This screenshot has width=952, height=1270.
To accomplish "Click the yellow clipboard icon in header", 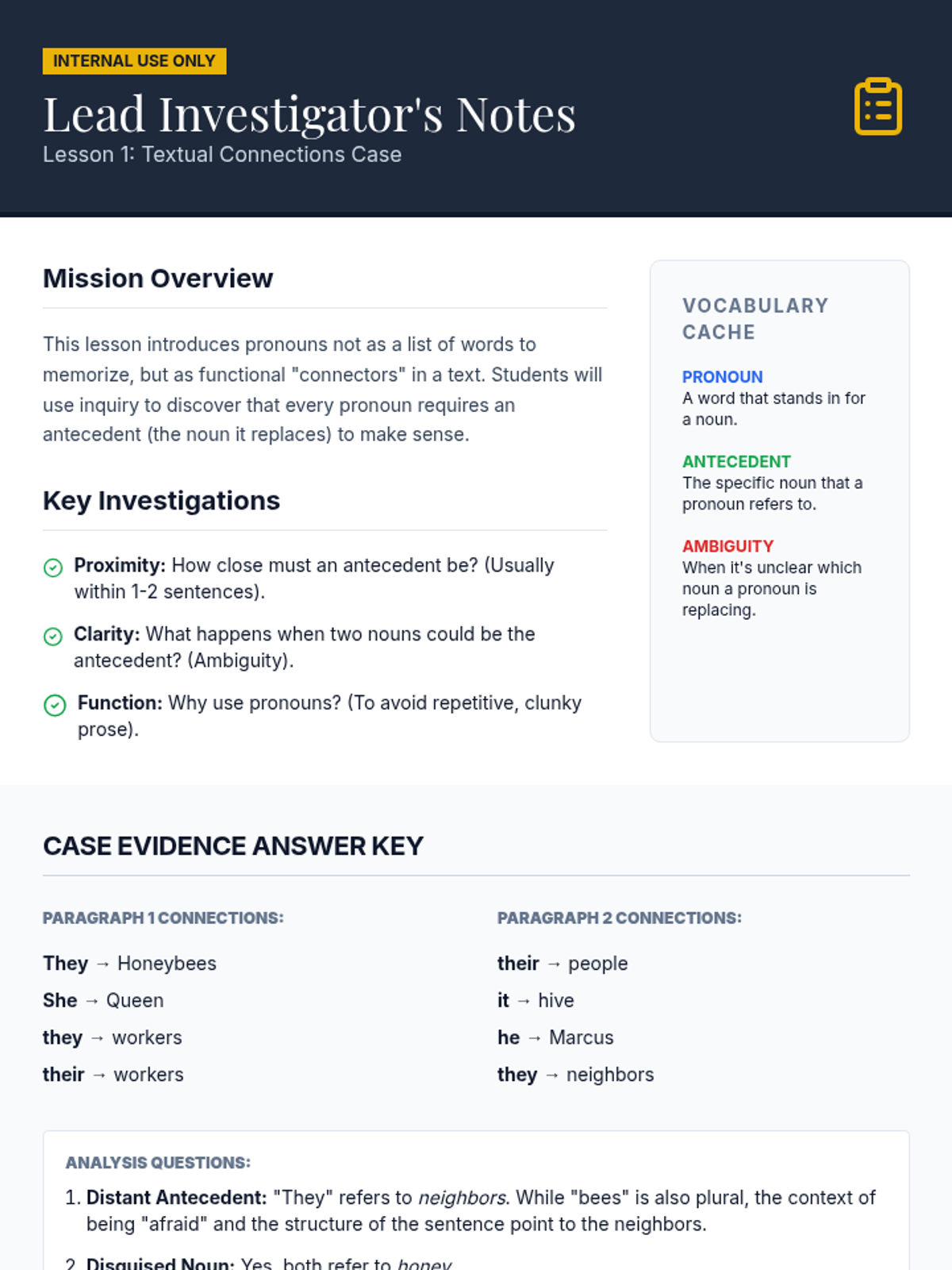I will 877,106.
